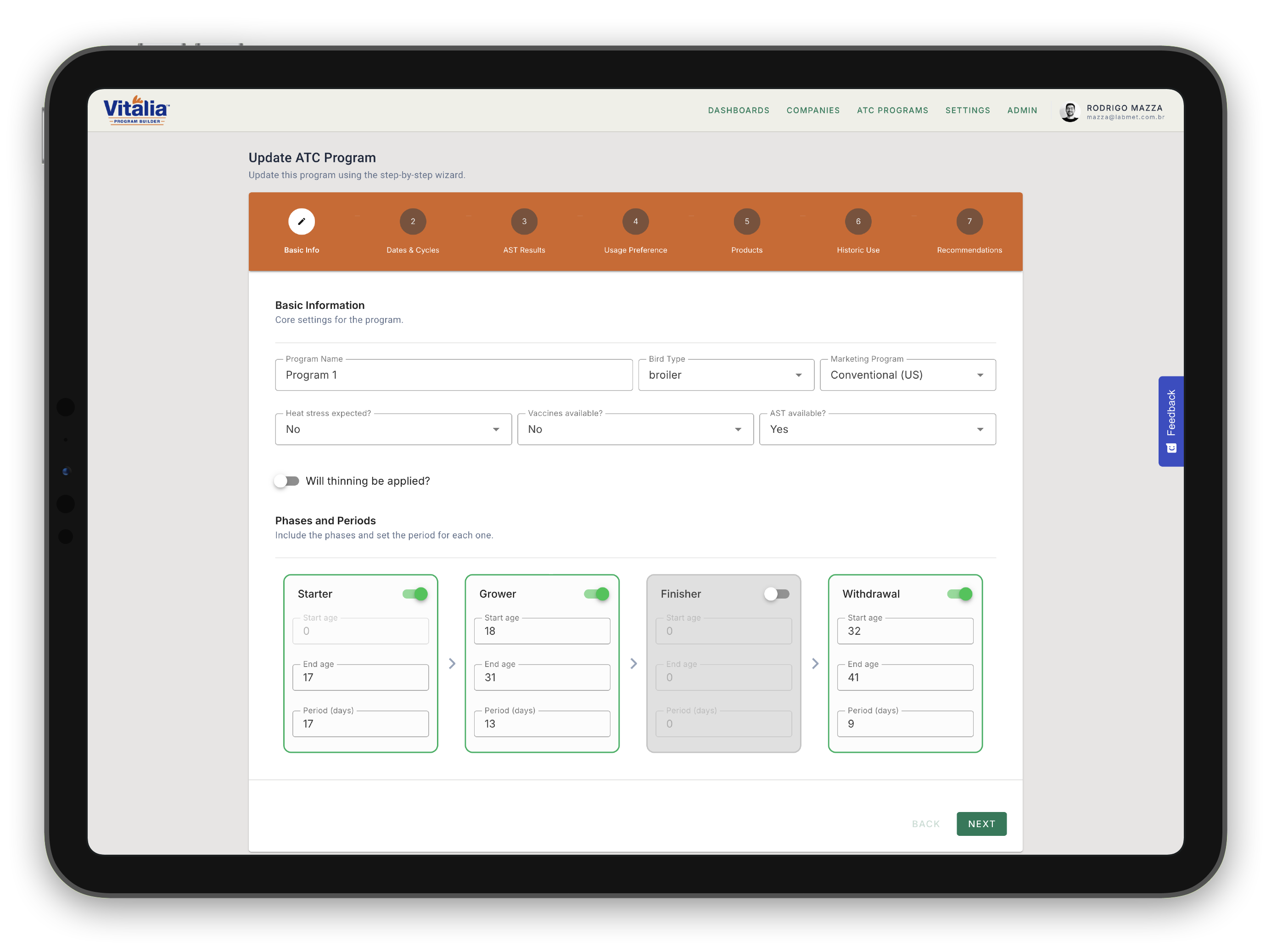The height and width of the screenshot is (952, 1277).
Task: Open the AST available dropdown
Action: [878, 429]
